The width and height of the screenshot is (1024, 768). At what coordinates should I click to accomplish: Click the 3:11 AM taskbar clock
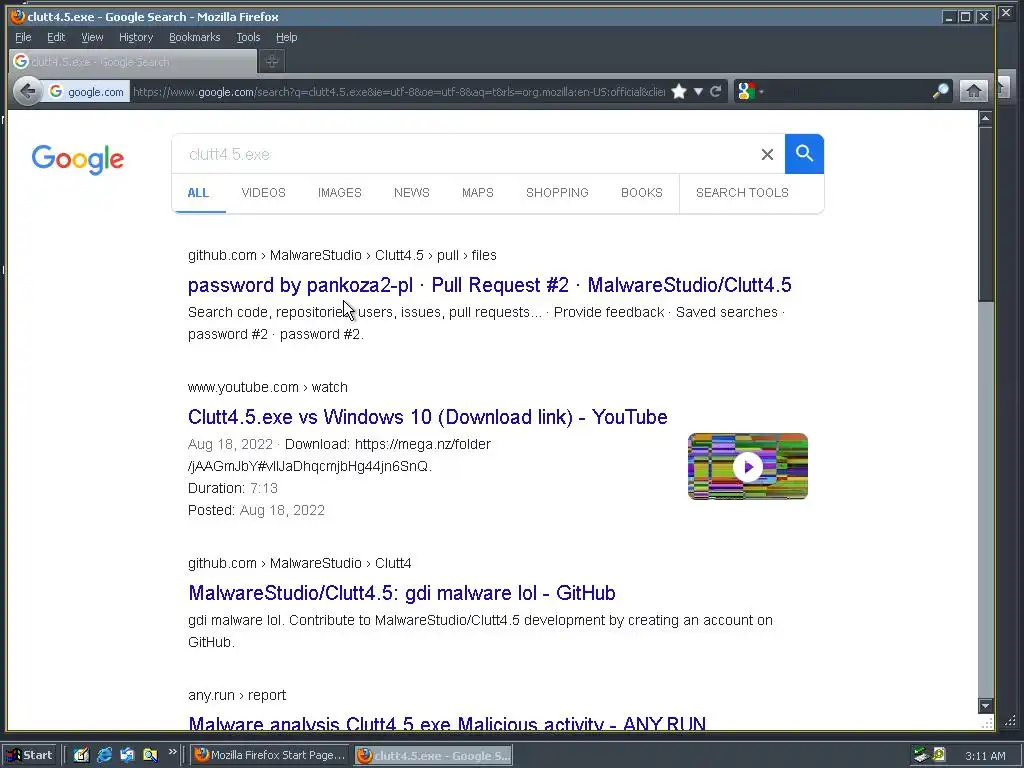pos(985,756)
